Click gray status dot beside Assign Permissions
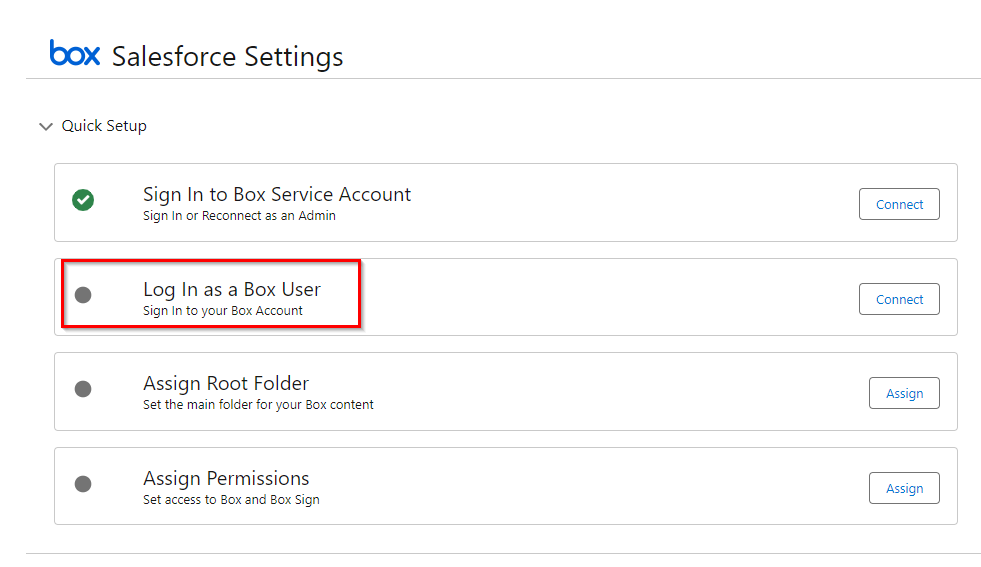 pyautogui.click(x=83, y=484)
